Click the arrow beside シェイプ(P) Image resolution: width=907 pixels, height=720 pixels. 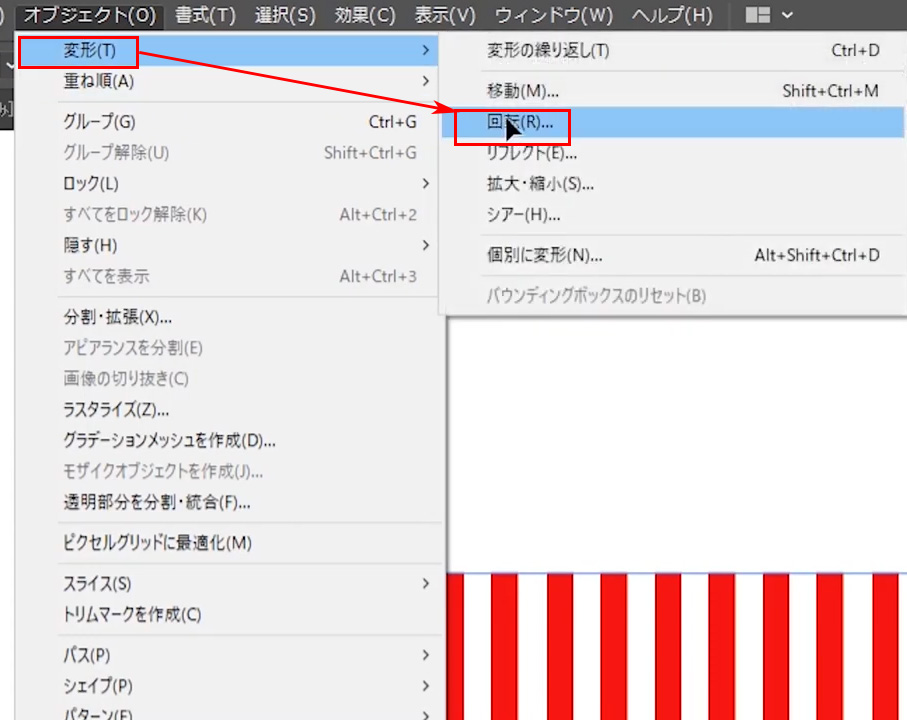pyautogui.click(x=426, y=686)
